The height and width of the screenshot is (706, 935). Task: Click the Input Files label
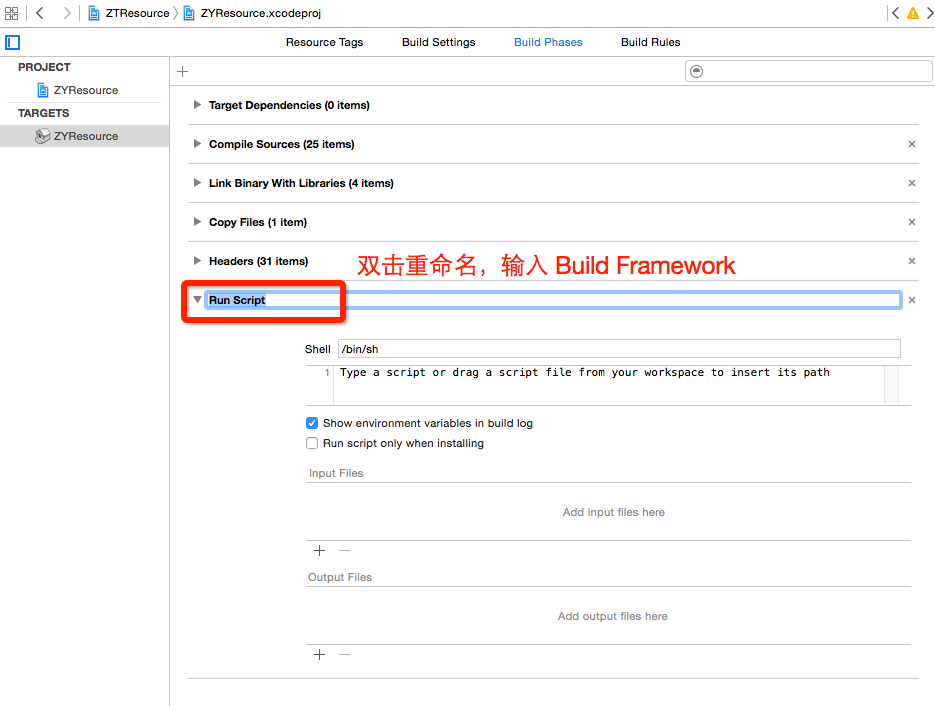[x=336, y=473]
